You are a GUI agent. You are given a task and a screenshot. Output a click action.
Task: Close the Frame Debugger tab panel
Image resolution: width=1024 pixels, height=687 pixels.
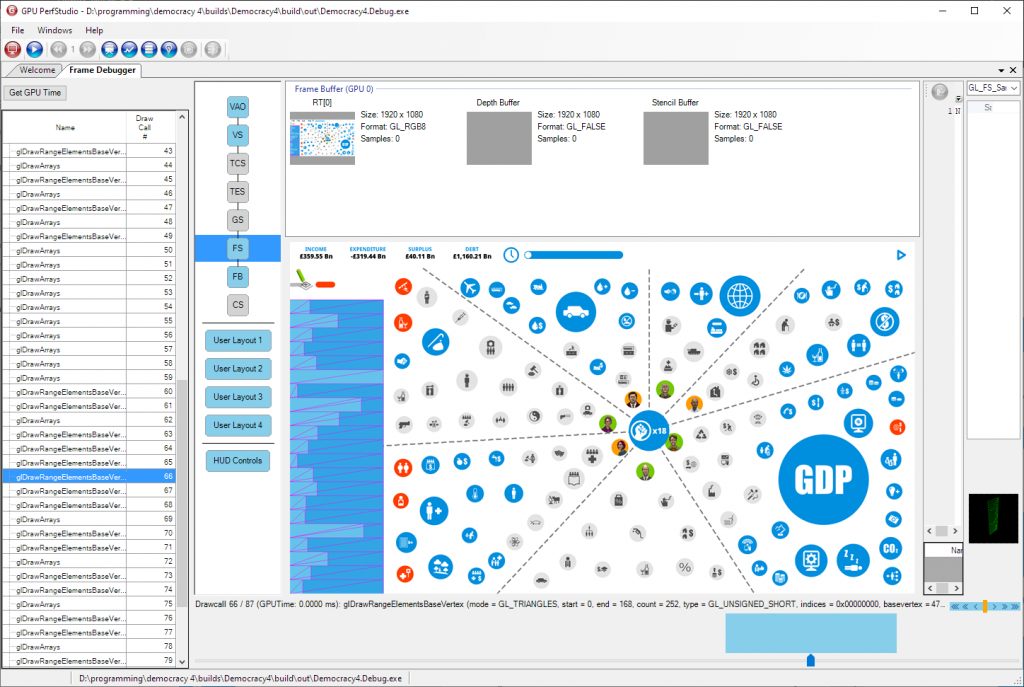click(x=1013, y=70)
